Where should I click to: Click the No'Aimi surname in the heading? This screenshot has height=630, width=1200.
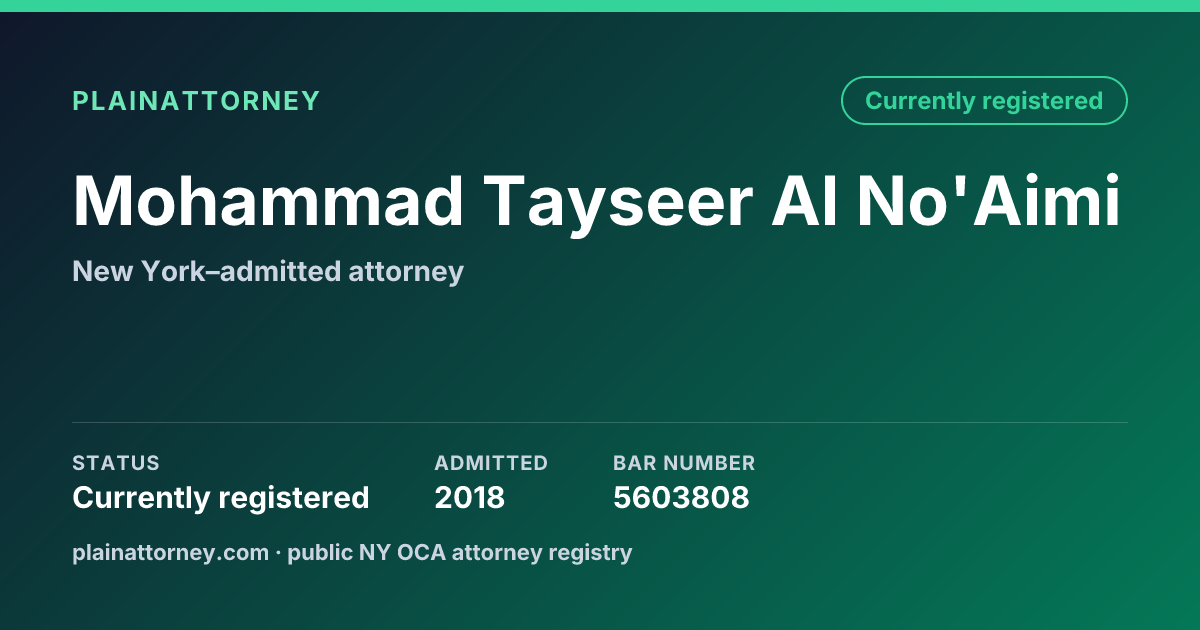pos(988,201)
